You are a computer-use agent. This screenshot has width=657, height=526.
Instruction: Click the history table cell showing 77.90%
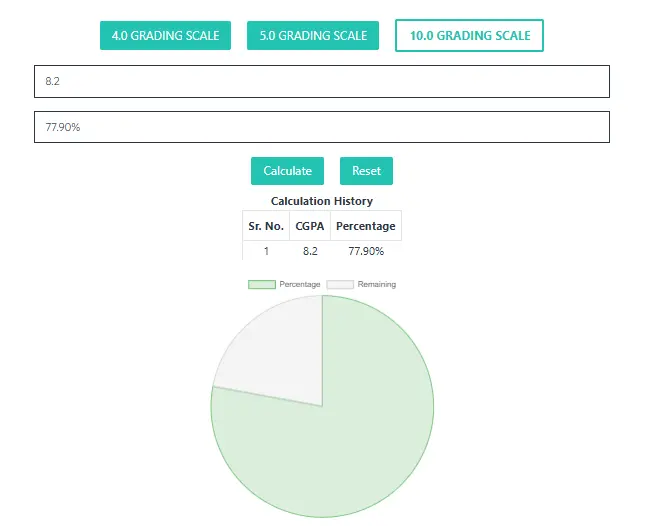coord(366,251)
